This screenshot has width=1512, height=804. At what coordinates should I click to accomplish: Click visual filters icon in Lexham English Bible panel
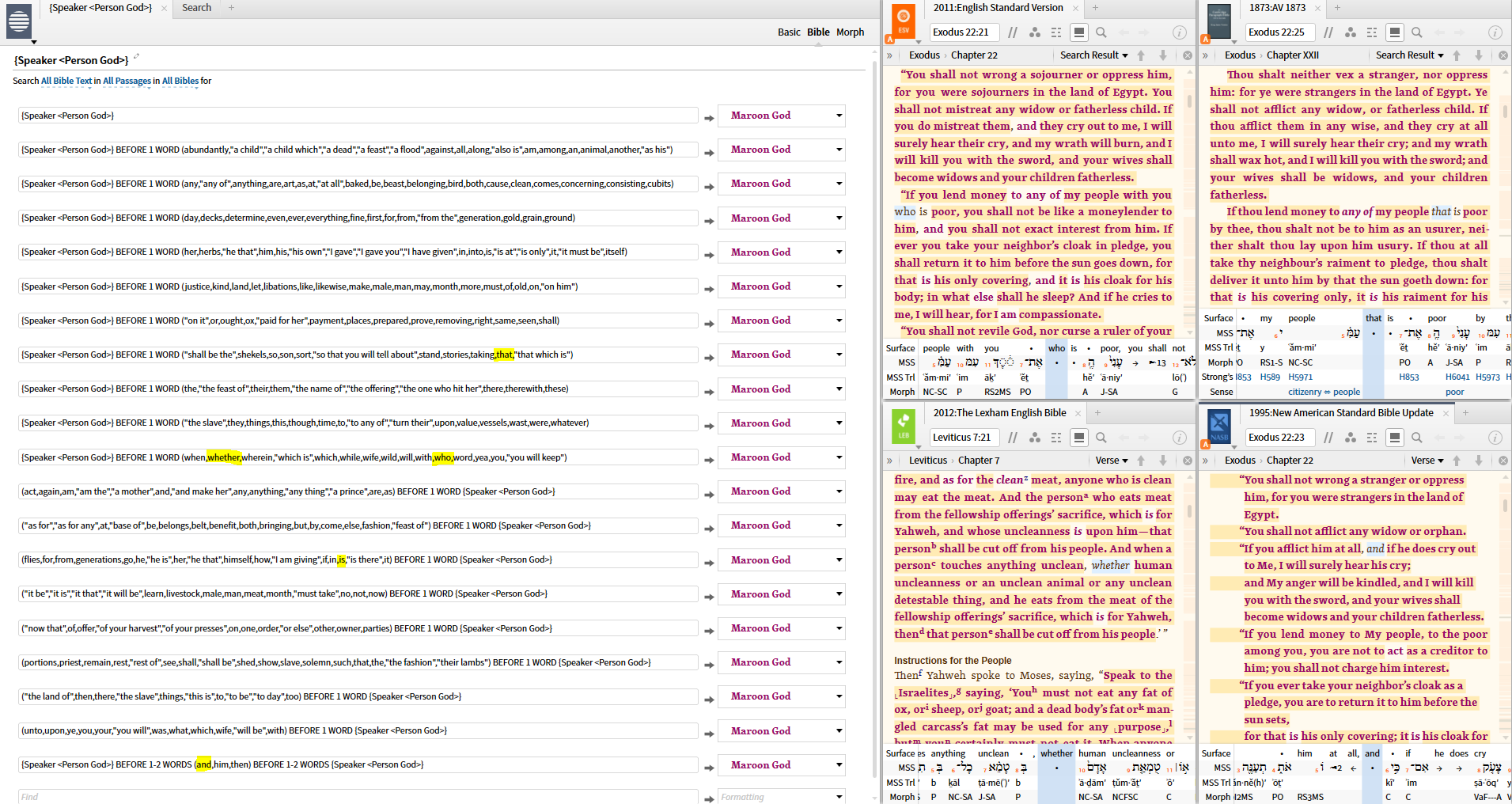tap(1035, 438)
